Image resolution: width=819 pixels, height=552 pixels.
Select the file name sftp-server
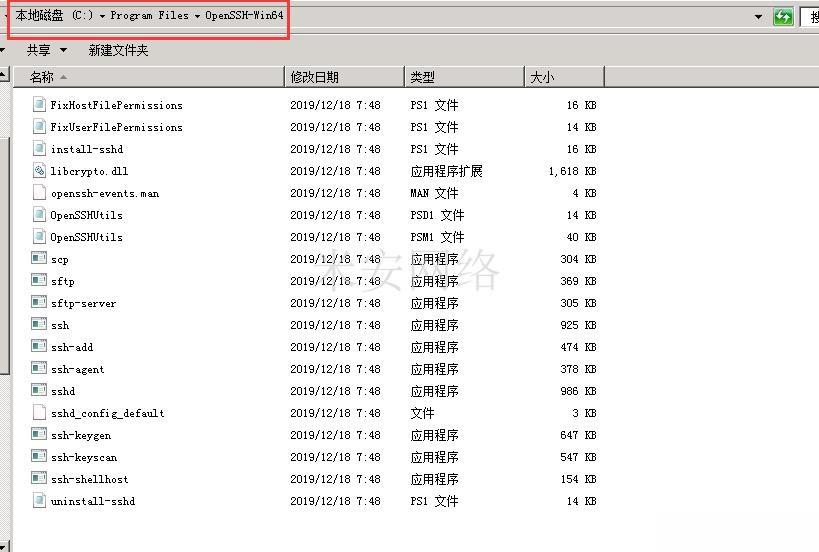[84, 303]
